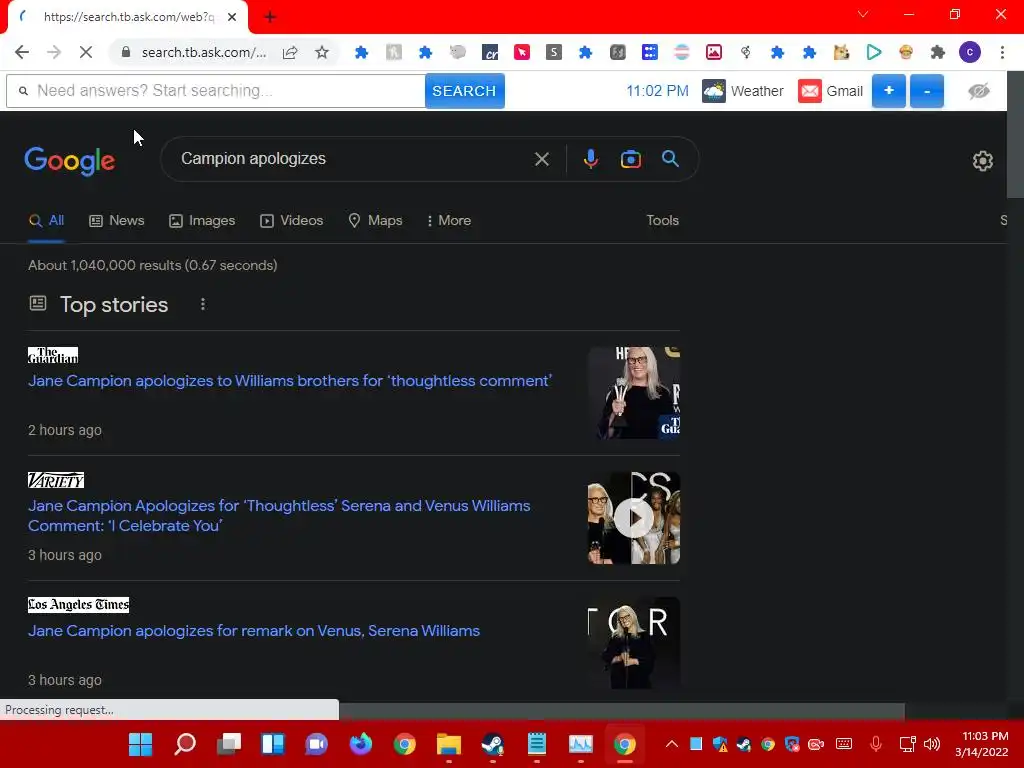Click the 'S' extension icon

554,52
